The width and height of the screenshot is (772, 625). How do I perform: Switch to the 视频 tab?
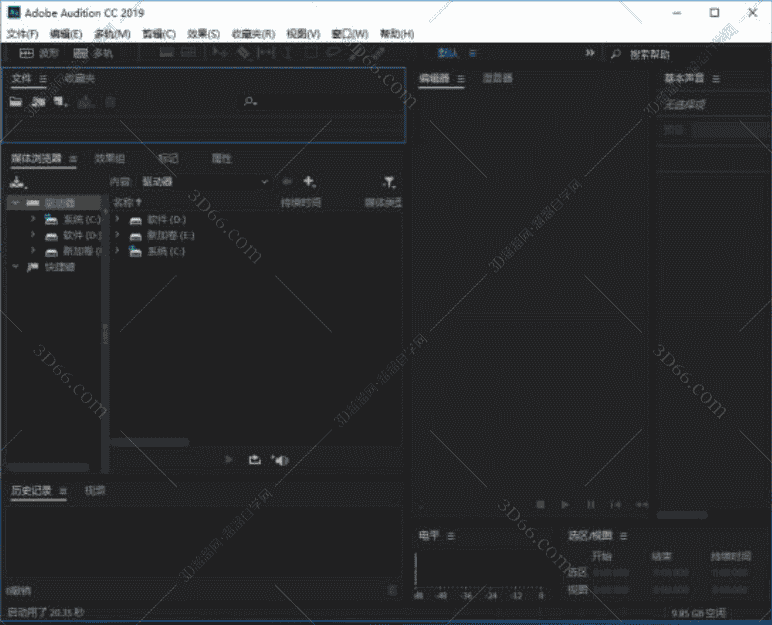point(95,490)
